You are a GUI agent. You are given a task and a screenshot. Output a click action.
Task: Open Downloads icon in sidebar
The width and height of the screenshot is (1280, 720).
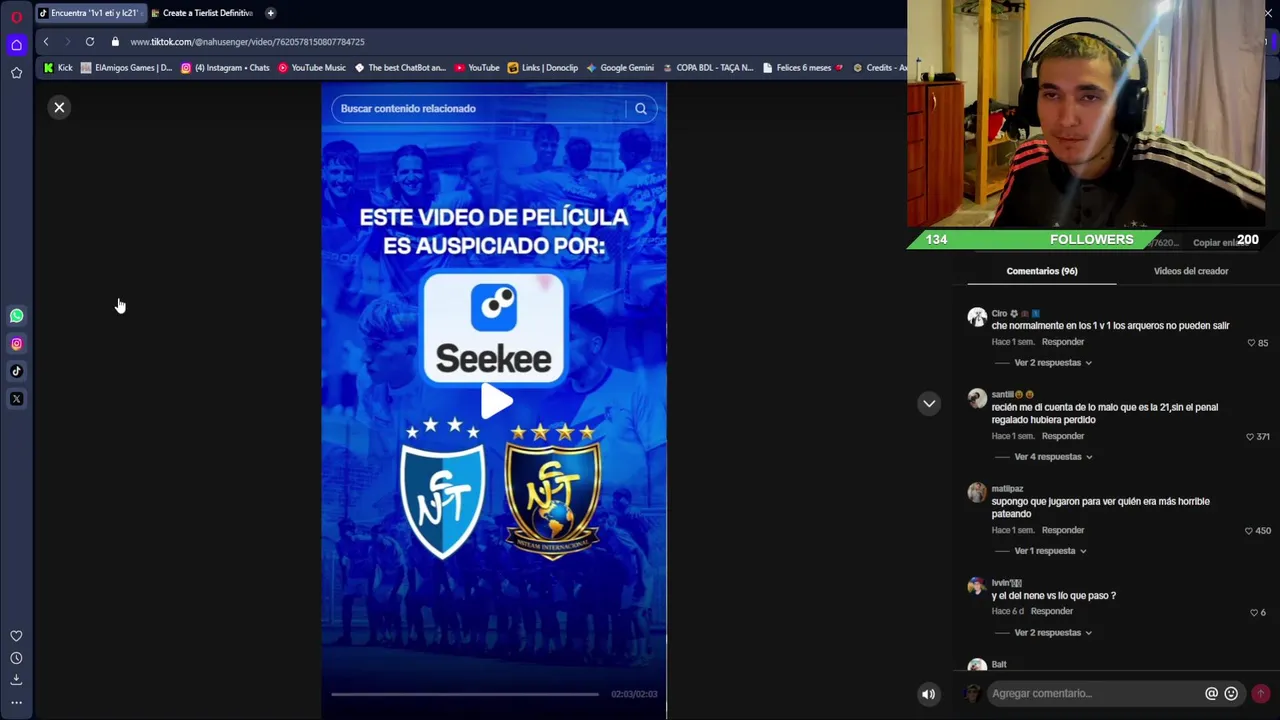click(x=16, y=680)
